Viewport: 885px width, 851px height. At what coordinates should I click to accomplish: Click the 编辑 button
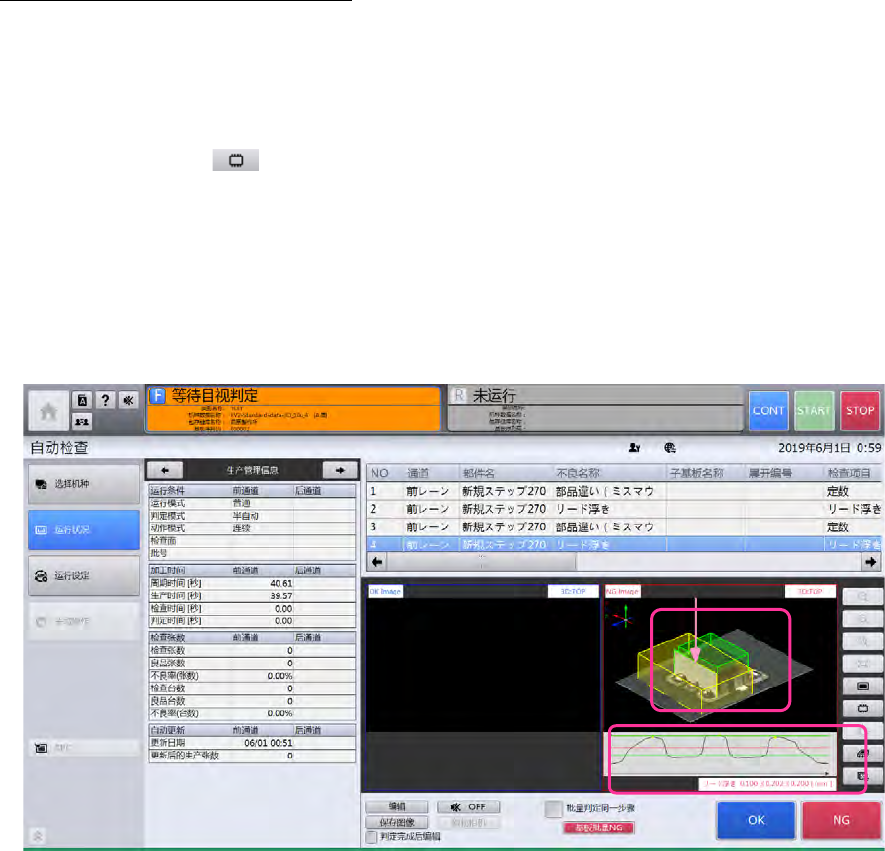click(397, 807)
